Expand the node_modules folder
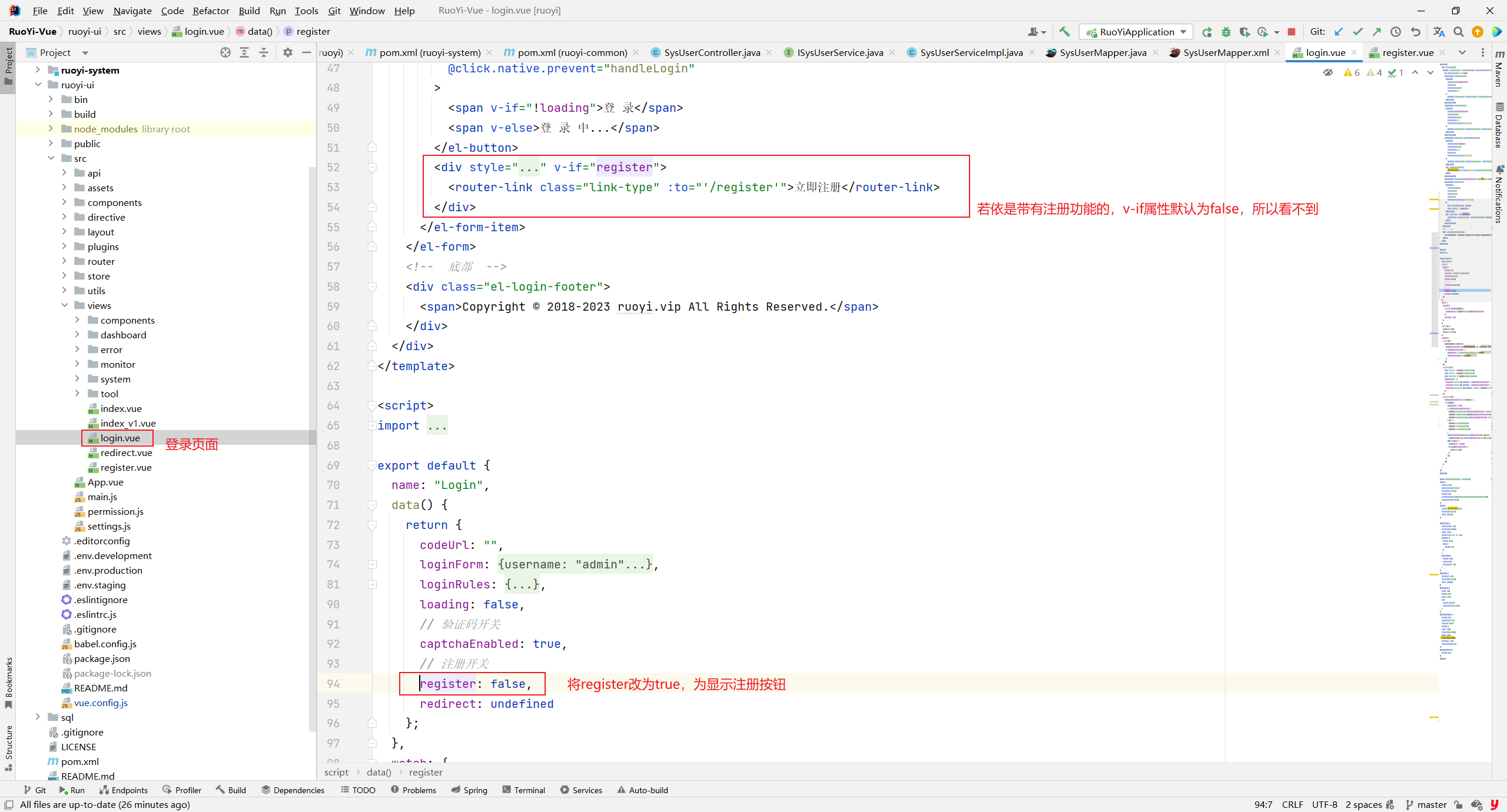 pos(51,129)
